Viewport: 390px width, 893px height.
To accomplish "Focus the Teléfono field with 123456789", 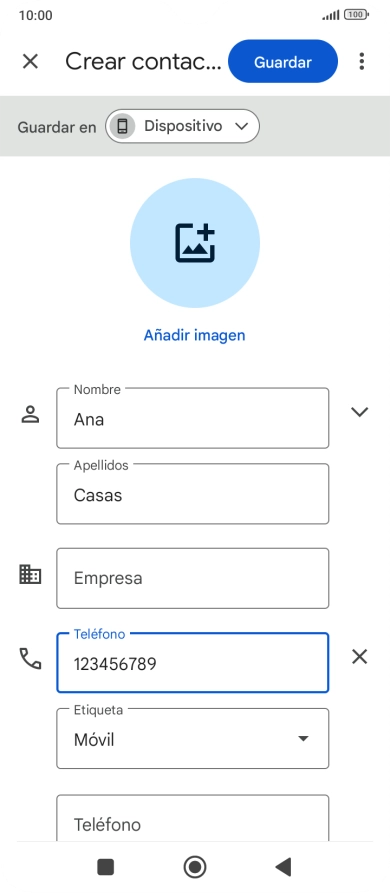I will point(192,662).
